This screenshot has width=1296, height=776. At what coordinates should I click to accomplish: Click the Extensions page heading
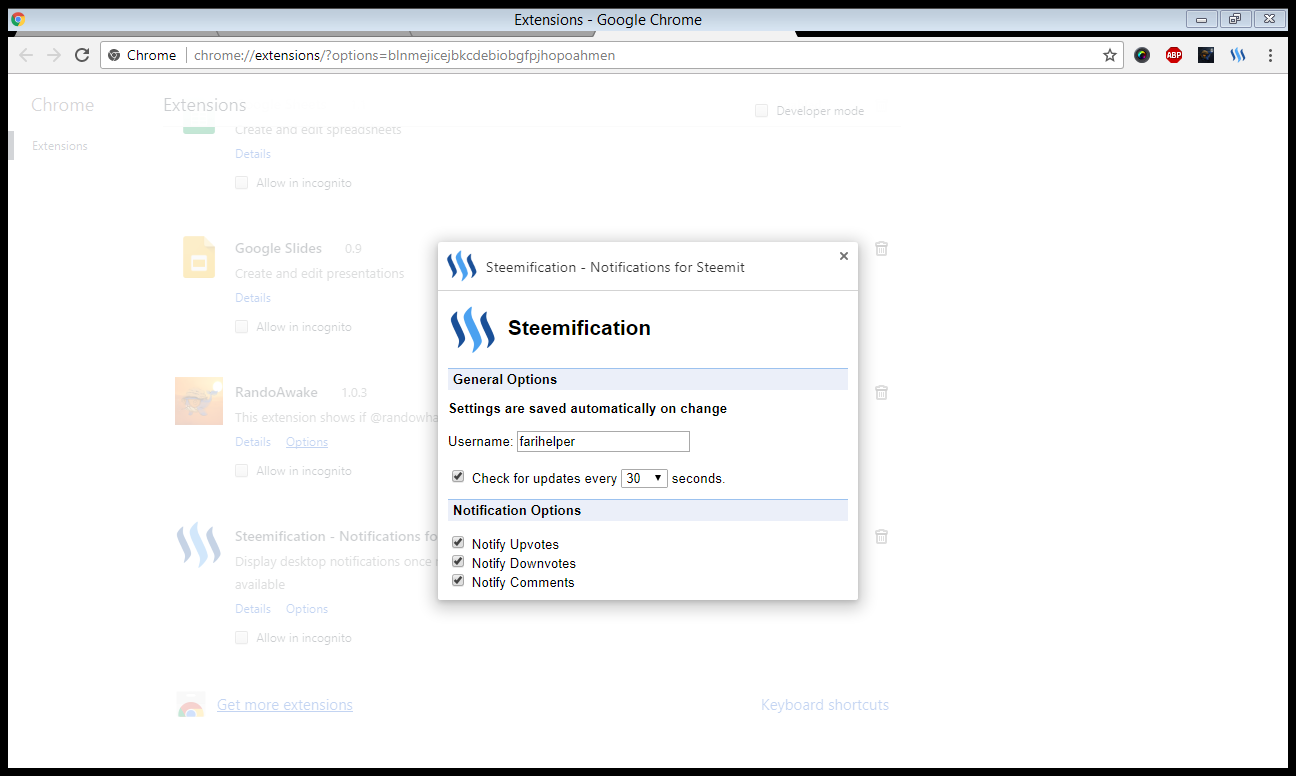tap(205, 105)
